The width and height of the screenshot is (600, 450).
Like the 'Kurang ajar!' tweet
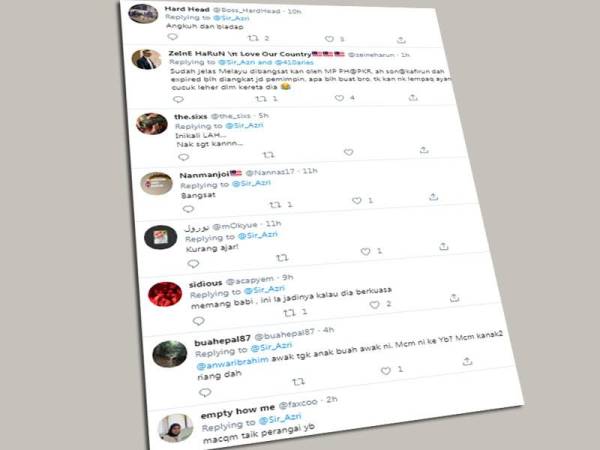click(x=366, y=251)
